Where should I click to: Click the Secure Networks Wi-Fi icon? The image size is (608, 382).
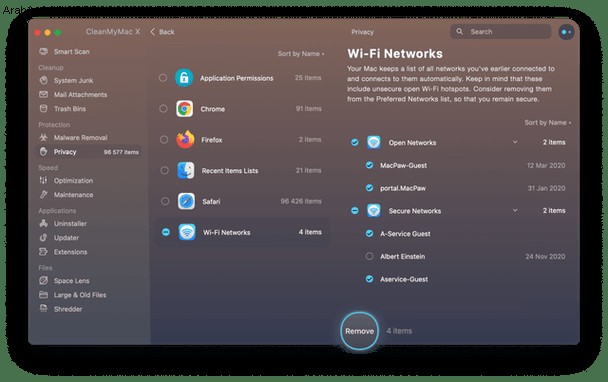pyautogui.click(x=373, y=211)
